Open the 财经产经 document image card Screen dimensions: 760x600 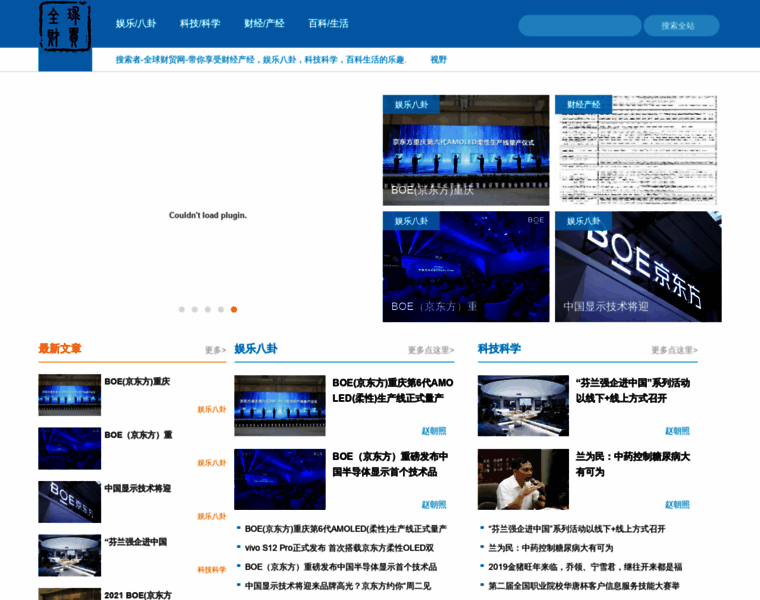[638, 150]
